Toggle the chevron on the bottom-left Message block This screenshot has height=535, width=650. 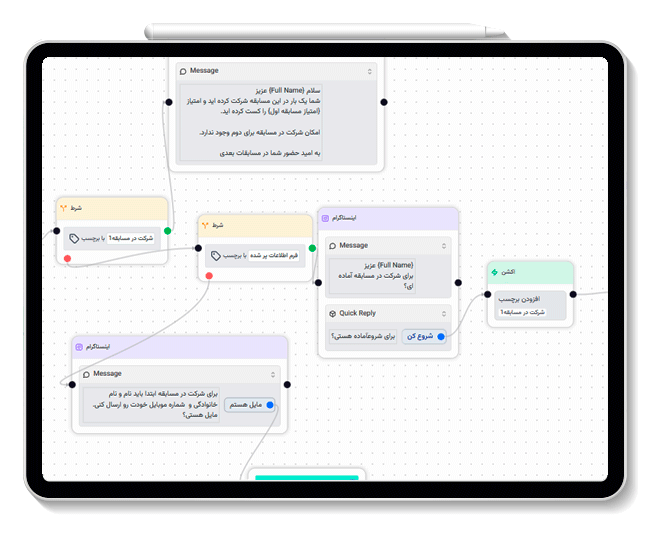[x=272, y=374]
